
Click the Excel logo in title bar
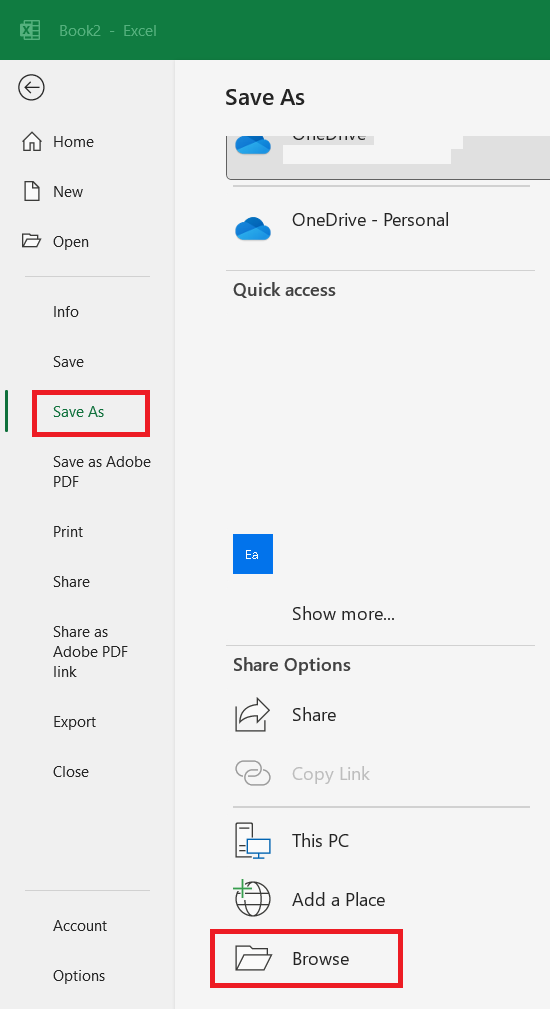[30, 30]
